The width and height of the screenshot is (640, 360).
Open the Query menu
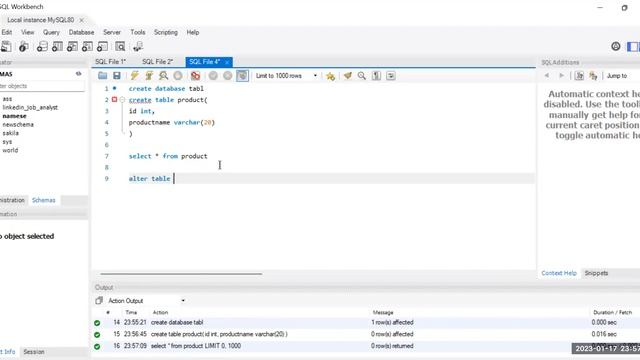coord(51,32)
